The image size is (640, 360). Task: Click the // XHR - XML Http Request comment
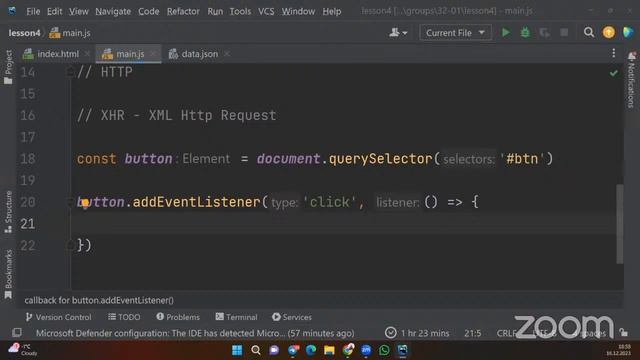tap(176, 115)
